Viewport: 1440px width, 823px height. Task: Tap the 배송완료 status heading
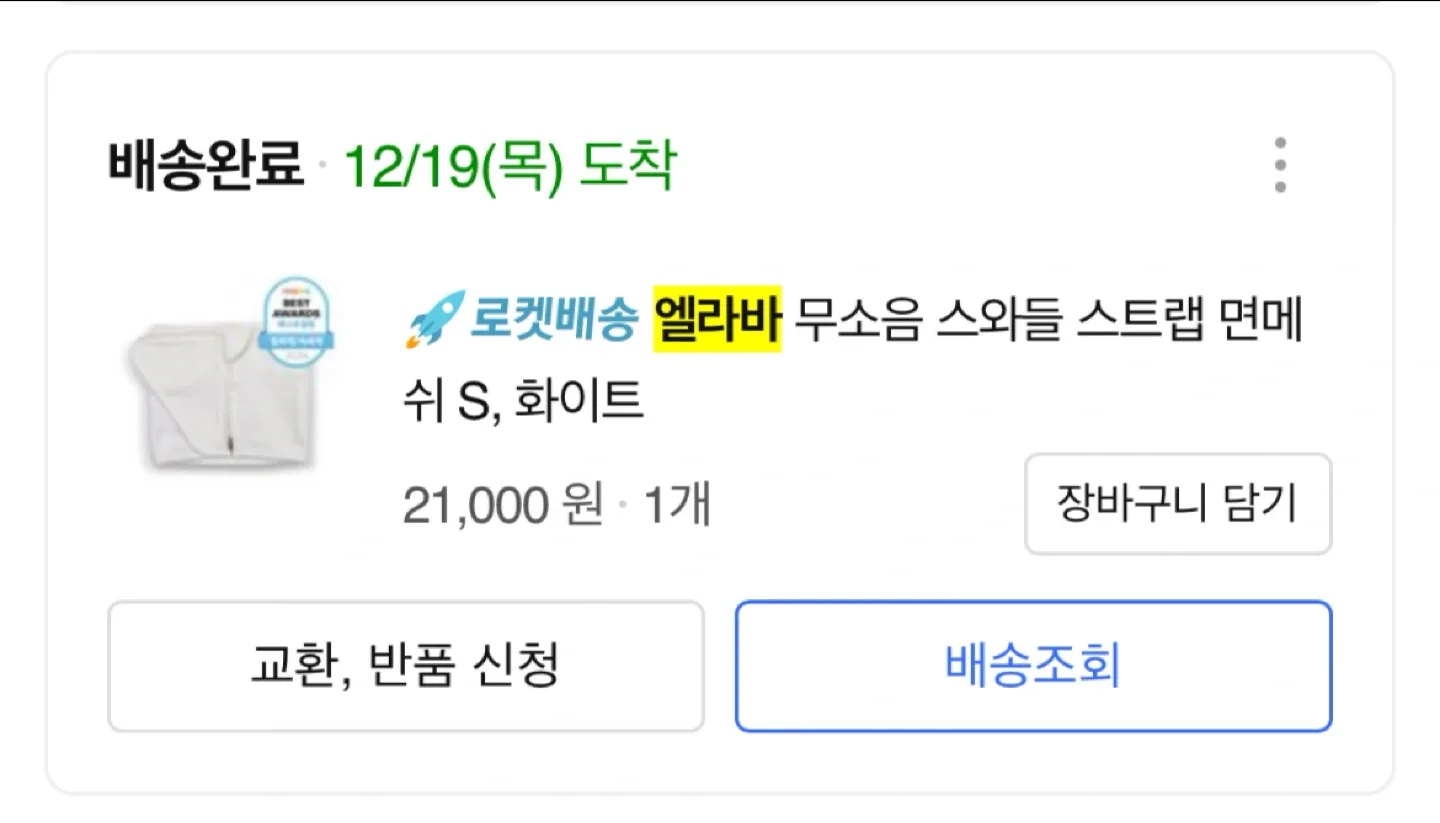(205, 165)
